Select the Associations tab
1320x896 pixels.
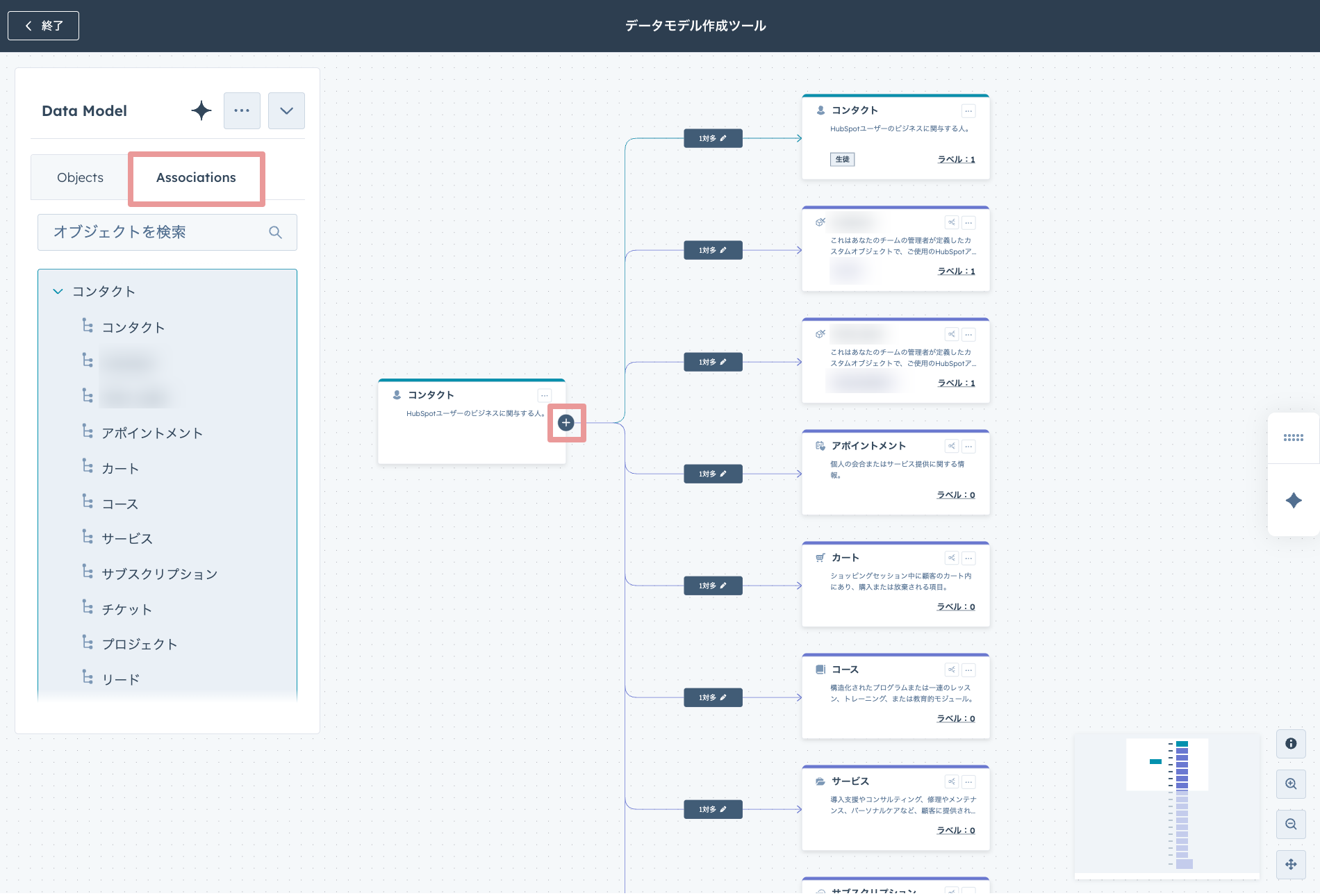(196, 178)
